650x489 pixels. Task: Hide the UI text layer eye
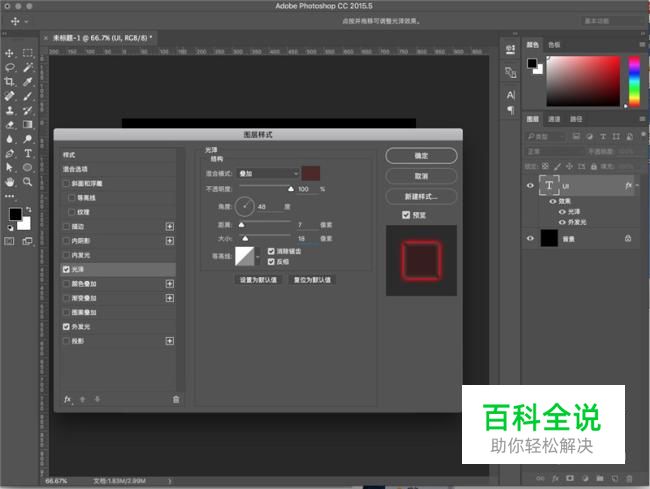click(x=530, y=186)
